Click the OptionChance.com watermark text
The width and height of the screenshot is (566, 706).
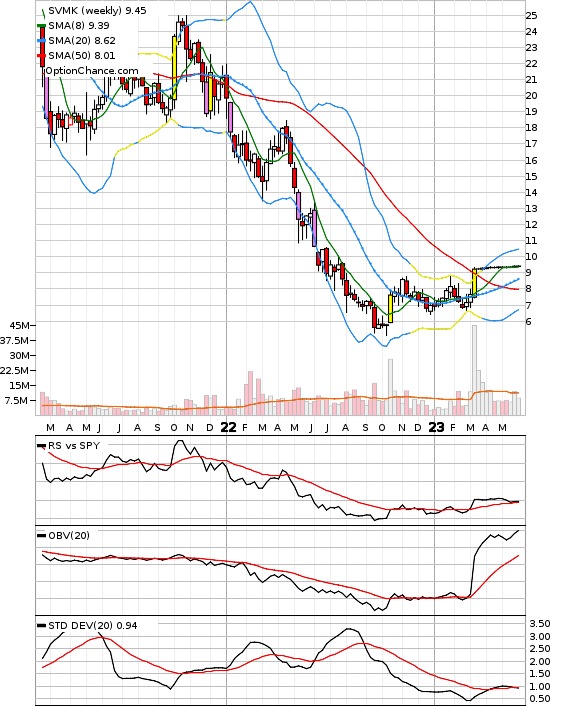[92, 71]
